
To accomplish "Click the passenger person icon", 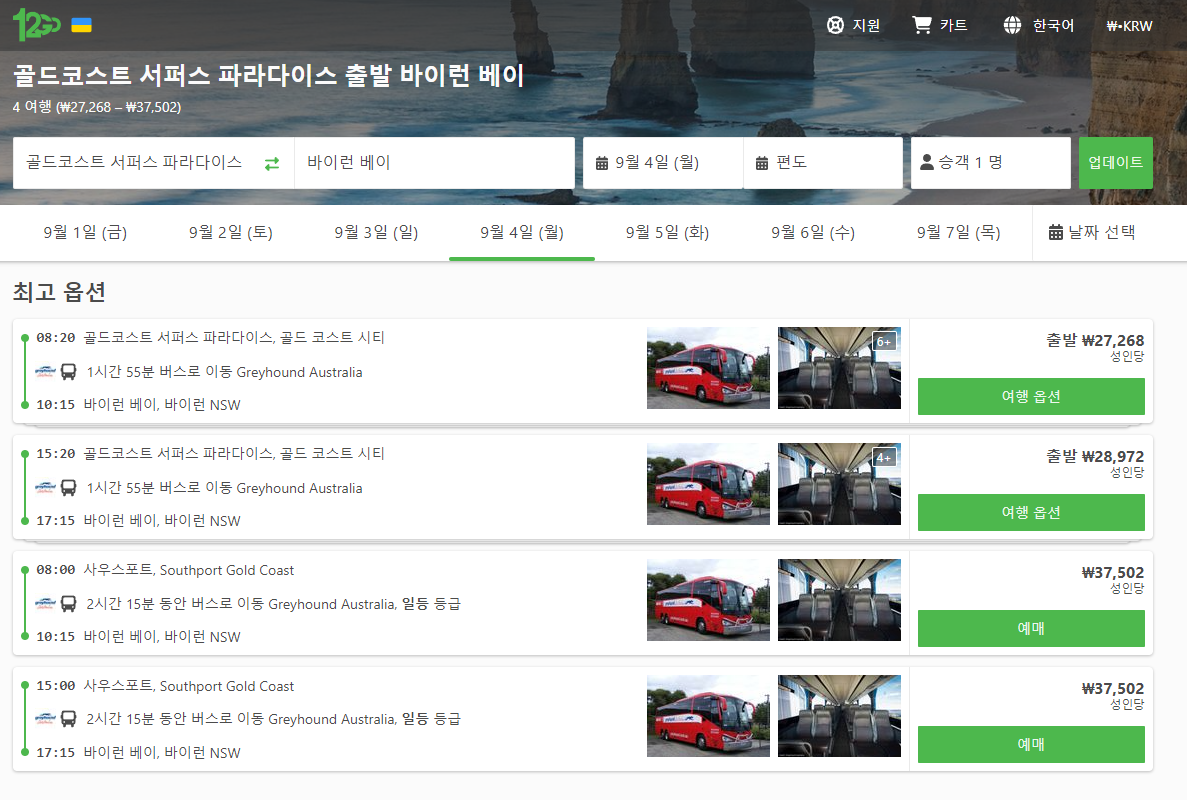I will coord(927,162).
